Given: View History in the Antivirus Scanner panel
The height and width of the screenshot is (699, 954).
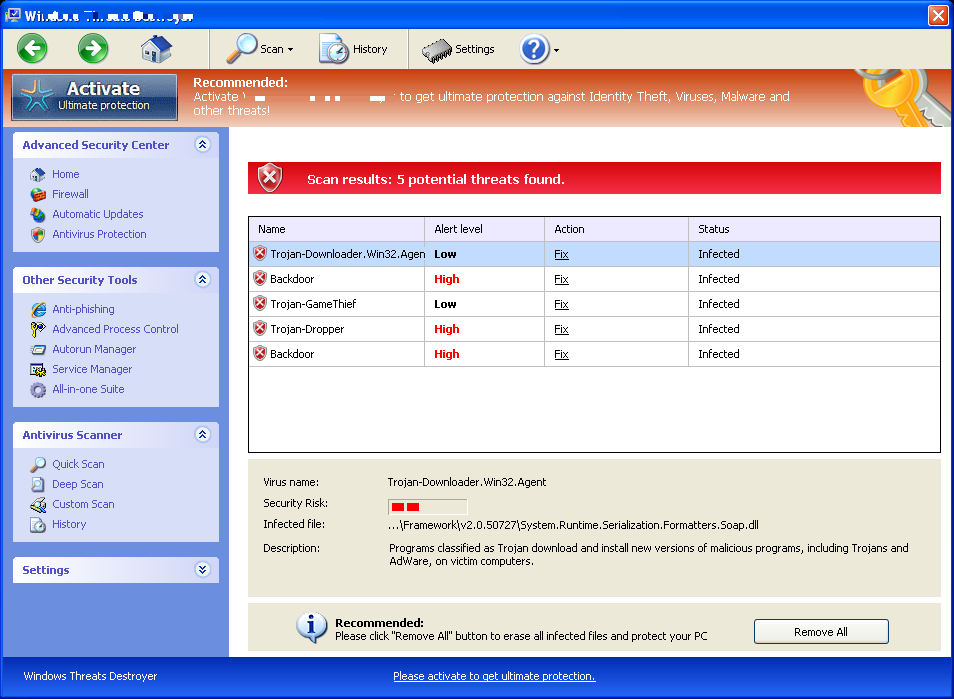Looking at the screenshot, I should coord(68,524).
